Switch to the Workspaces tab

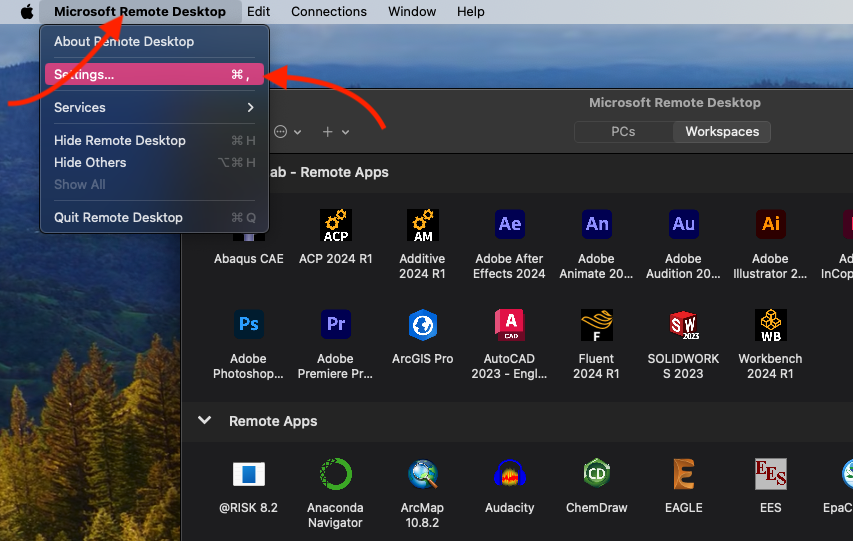coord(722,132)
